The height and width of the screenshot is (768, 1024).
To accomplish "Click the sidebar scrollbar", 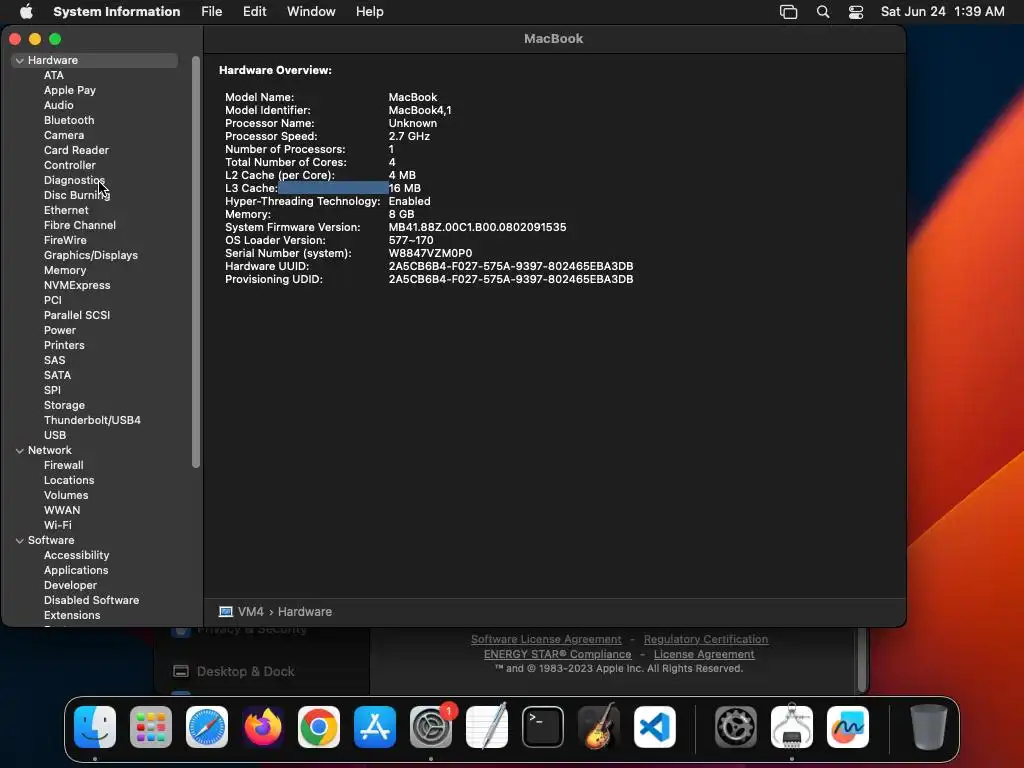I will tap(195, 262).
